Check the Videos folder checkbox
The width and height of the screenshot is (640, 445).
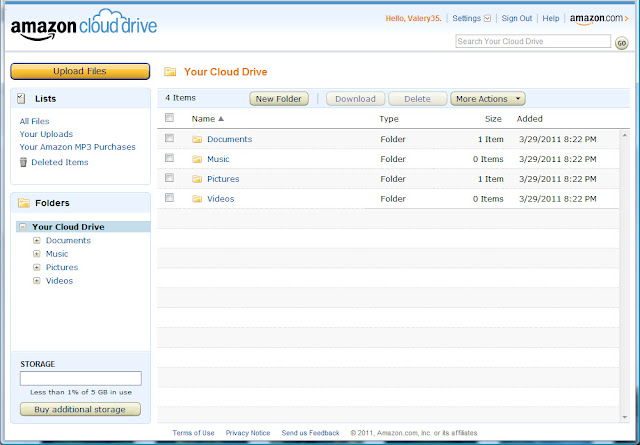click(169, 198)
